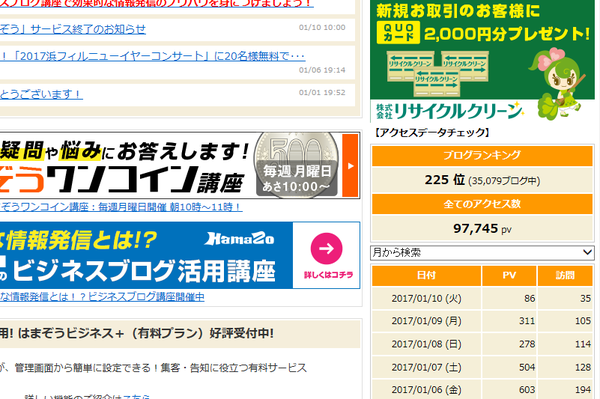The width and height of the screenshot is (600, 399).
Task: Open the ビジネスブログ講座開催中 link
Action: coord(102,296)
